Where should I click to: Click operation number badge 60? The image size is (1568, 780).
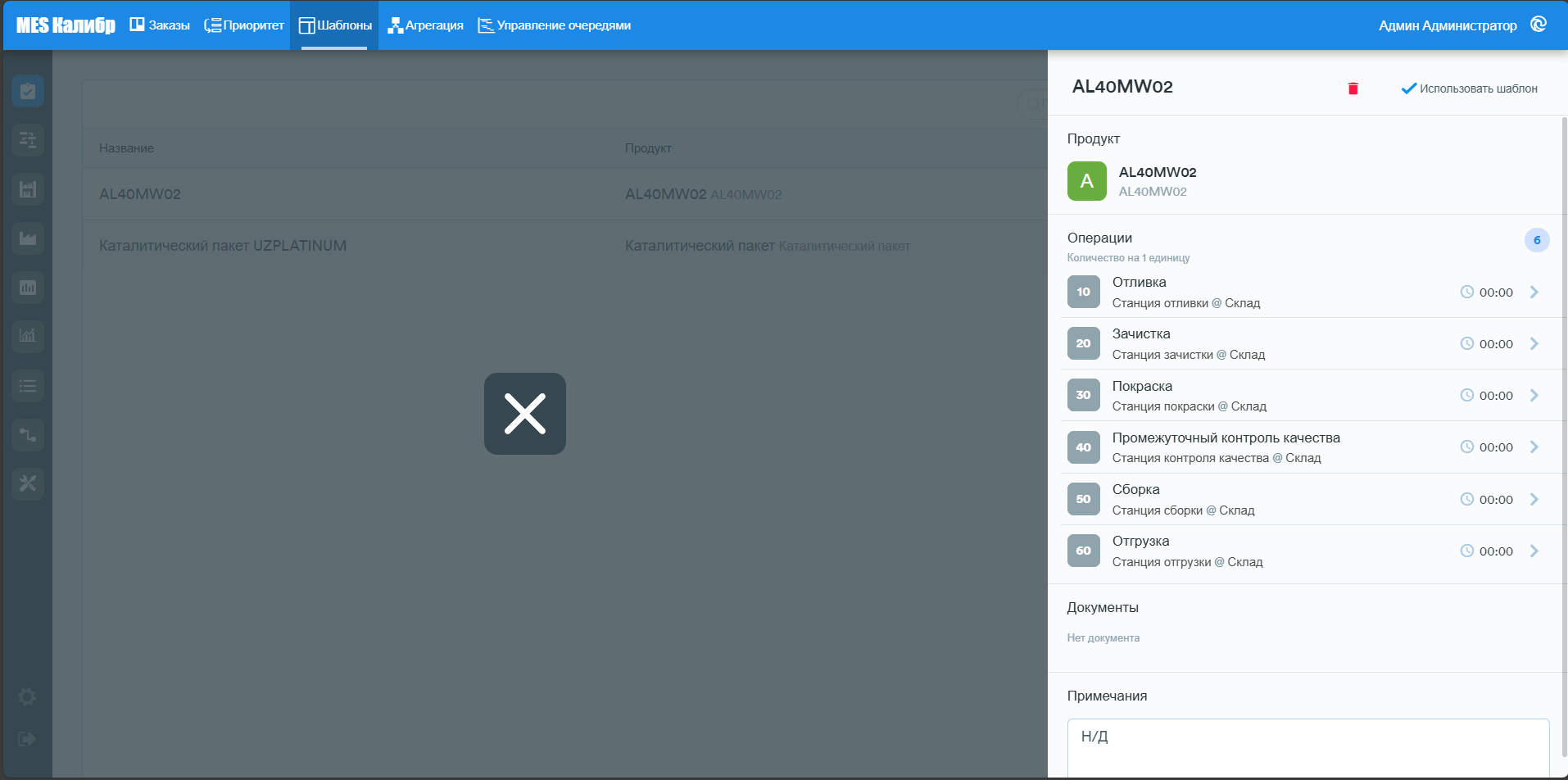pyautogui.click(x=1083, y=551)
